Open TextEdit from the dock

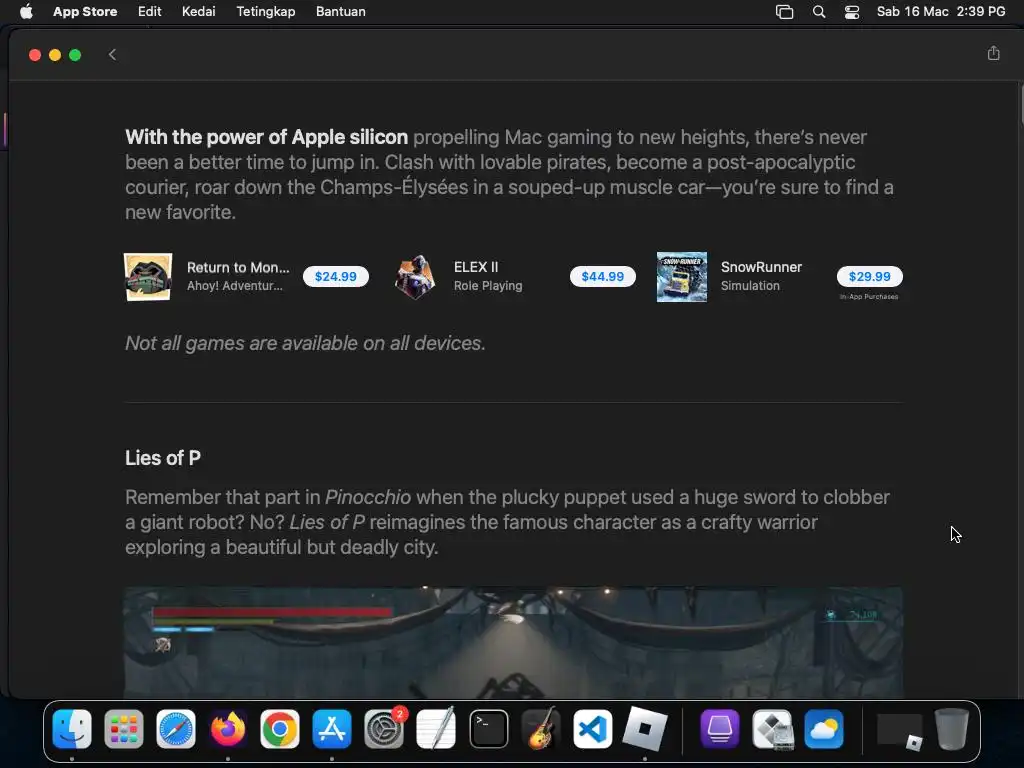pyautogui.click(x=436, y=729)
